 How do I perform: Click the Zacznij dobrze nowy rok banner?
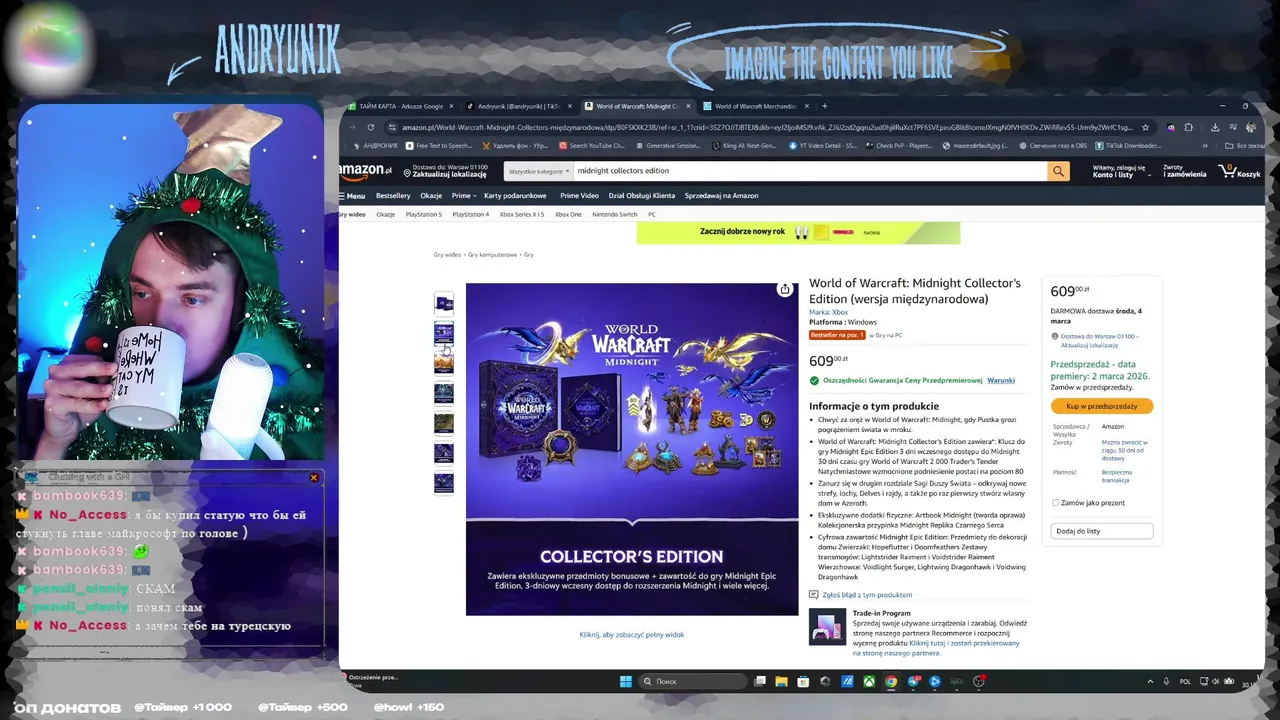click(798, 233)
